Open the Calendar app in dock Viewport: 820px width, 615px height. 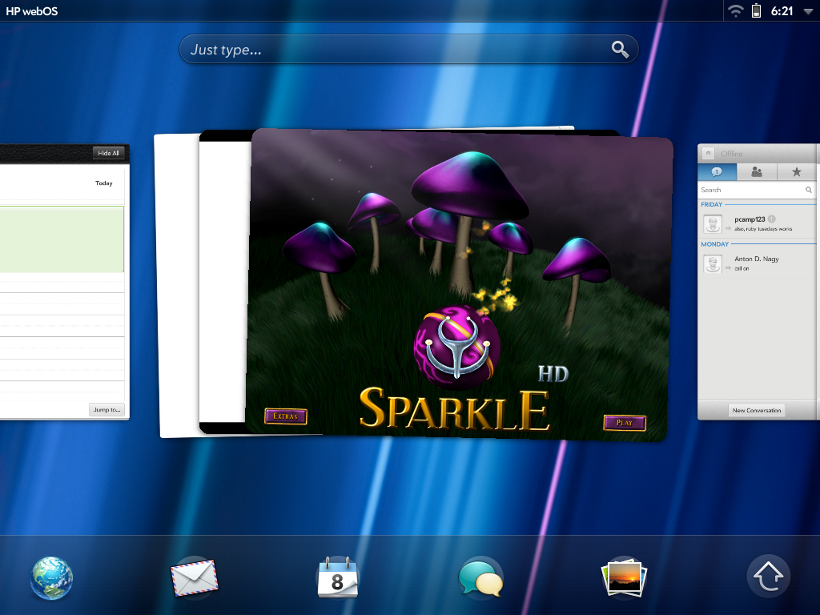tap(337, 577)
